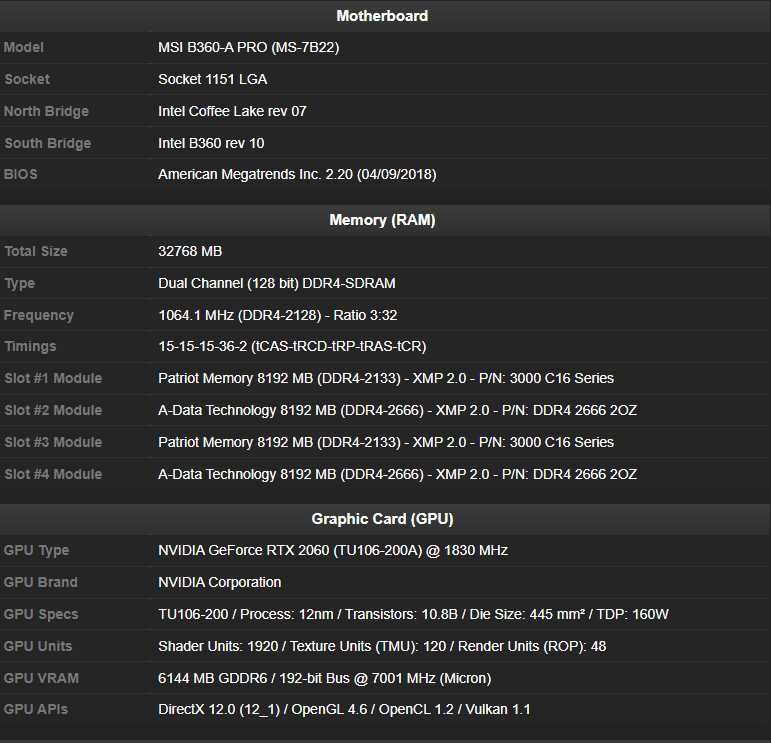
Task: Click the "GPU VRAM" label
Action: [x=41, y=679]
